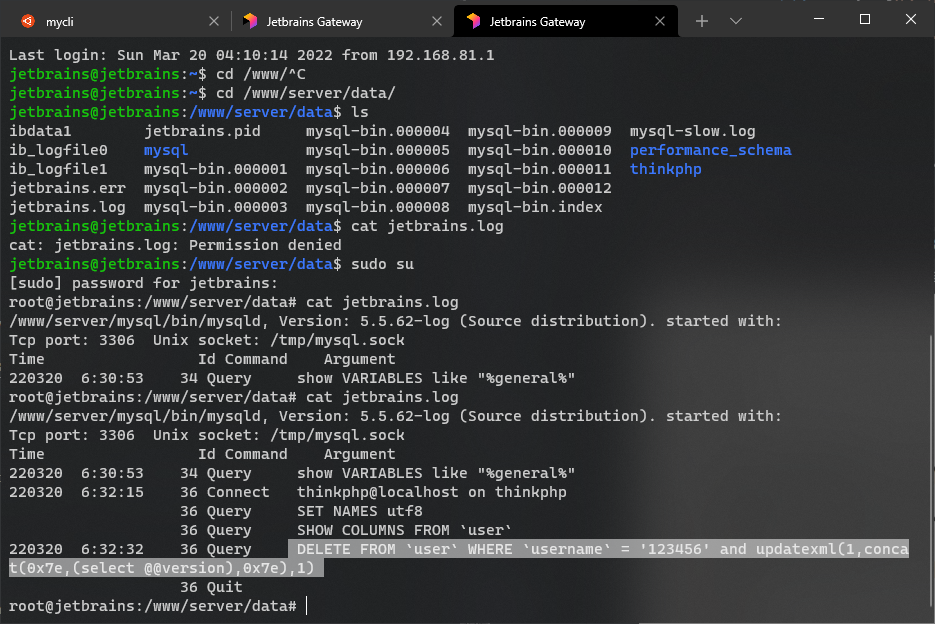Click the 'sudo su' command text

pyautogui.click(x=382, y=264)
